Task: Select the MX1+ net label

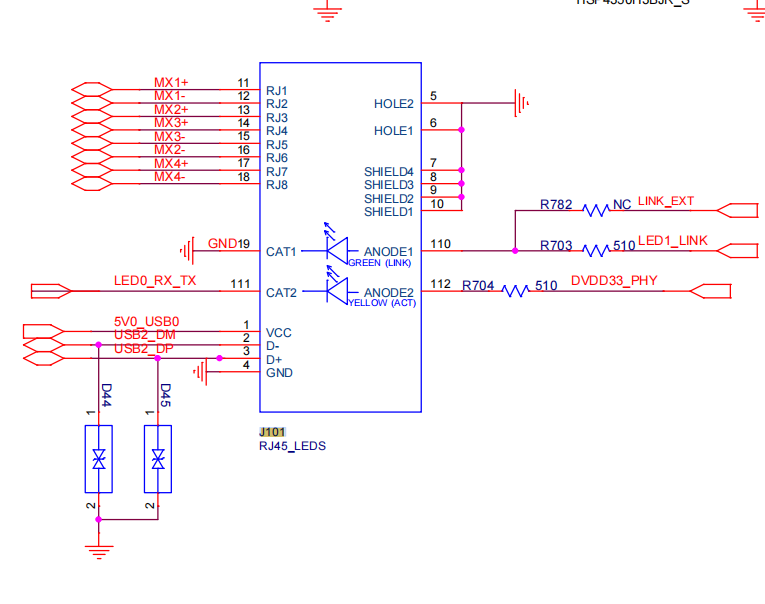Action: pos(171,82)
